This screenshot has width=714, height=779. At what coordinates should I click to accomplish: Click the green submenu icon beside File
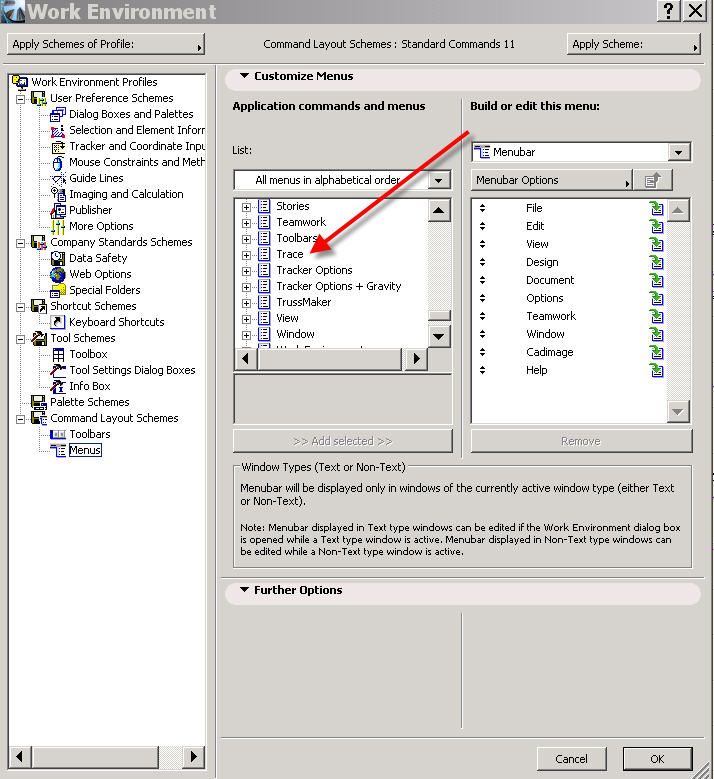[656, 208]
